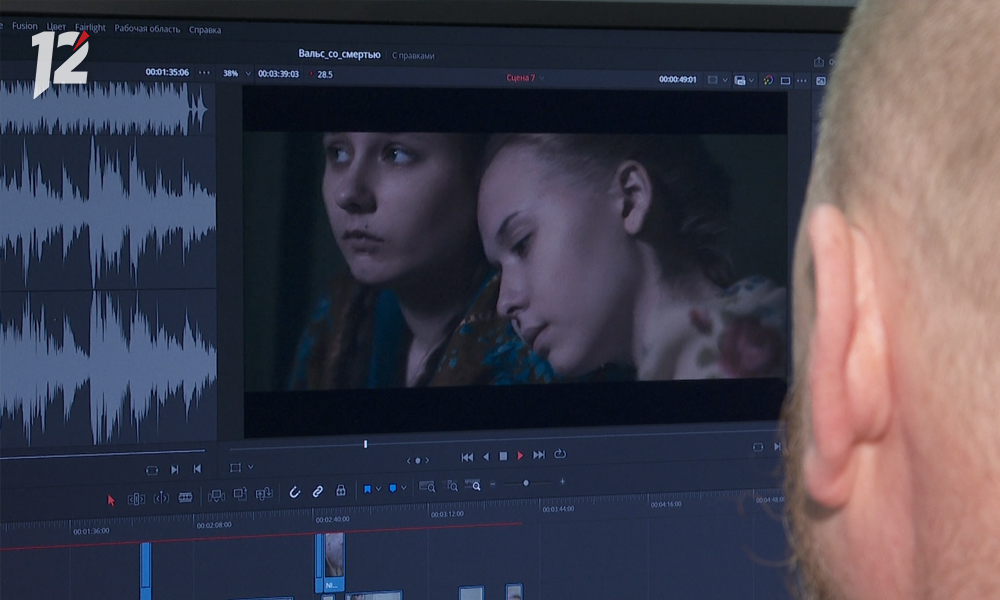The image size is (1000, 600).
Task: Zoom in timeline with plus button
Action: point(562,481)
